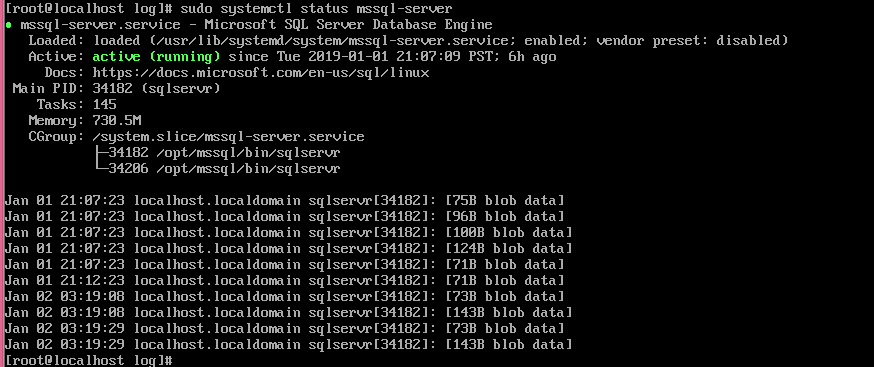This screenshot has width=876, height=367.
Task: Click log line timestamped Jan 01 21:12:23
Action: (x=284, y=280)
